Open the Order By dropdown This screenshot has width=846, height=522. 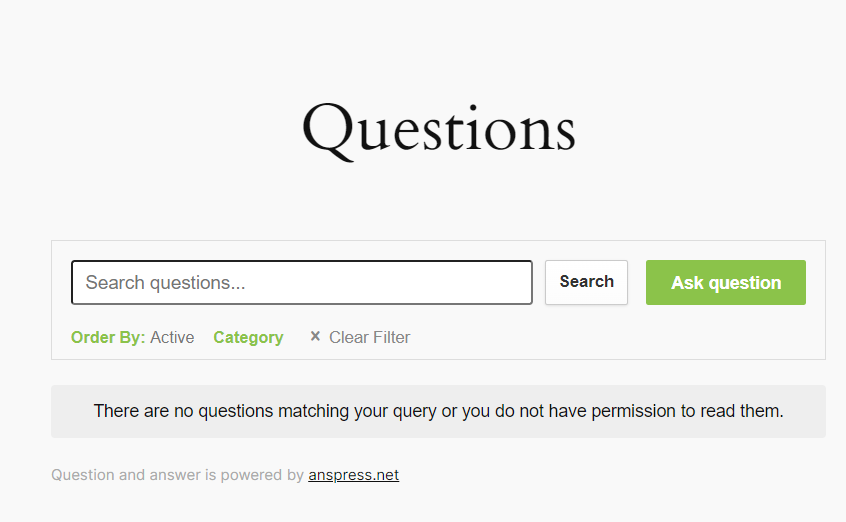[132, 337]
